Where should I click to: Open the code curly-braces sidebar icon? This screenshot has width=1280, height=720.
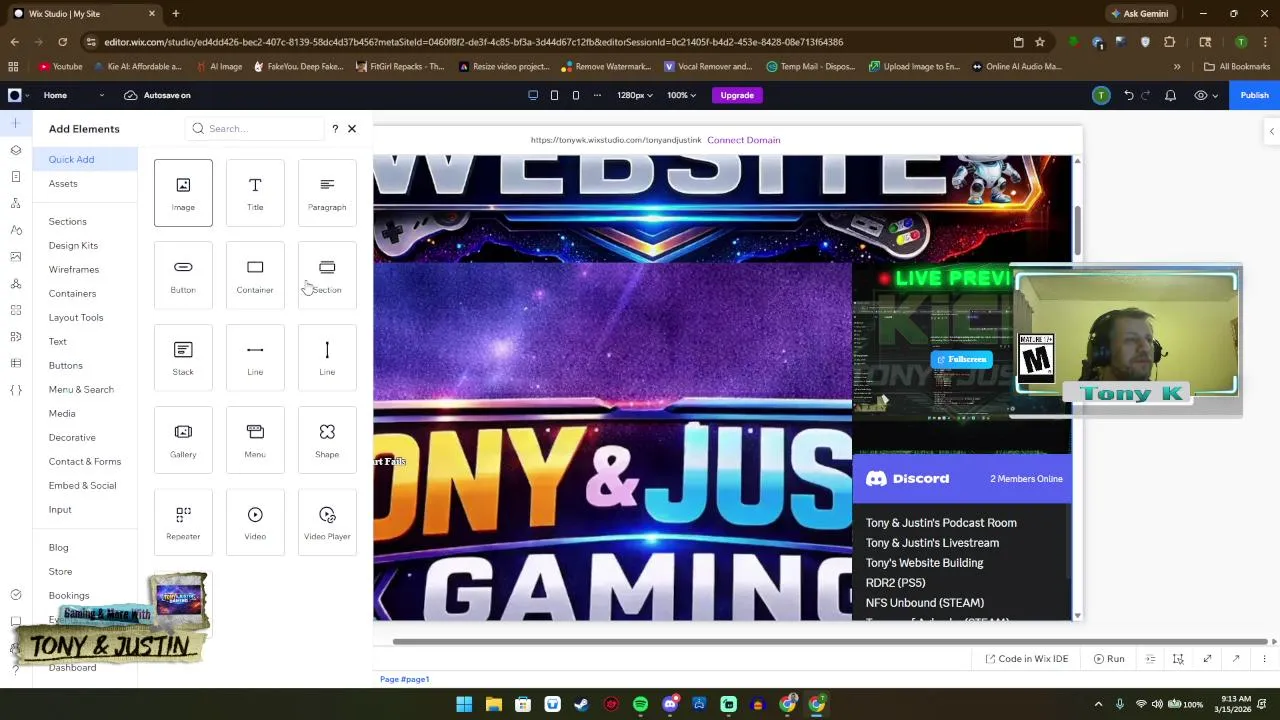[x=15, y=390]
